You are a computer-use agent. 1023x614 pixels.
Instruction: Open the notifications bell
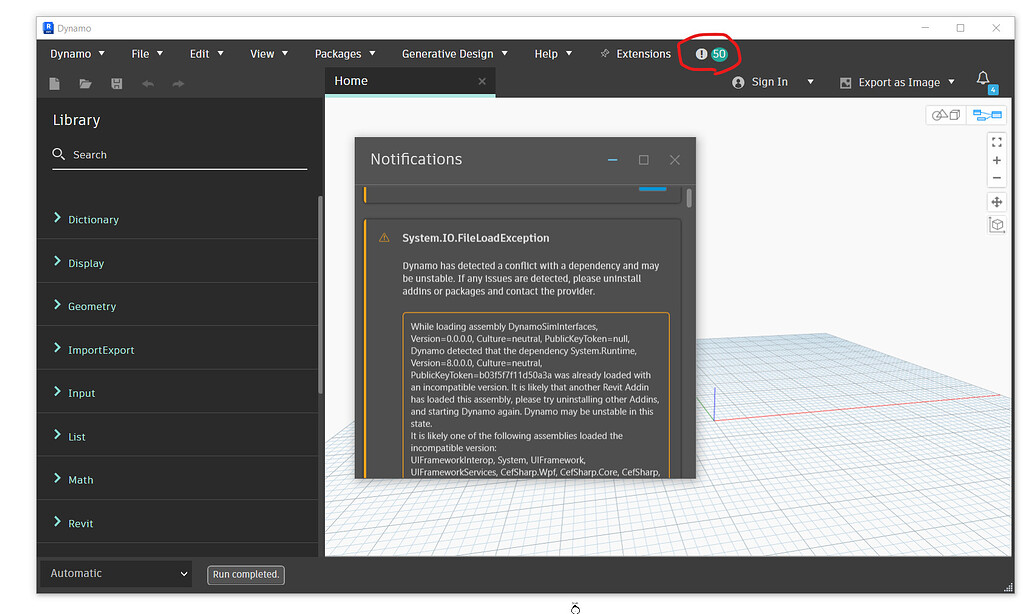(982, 80)
